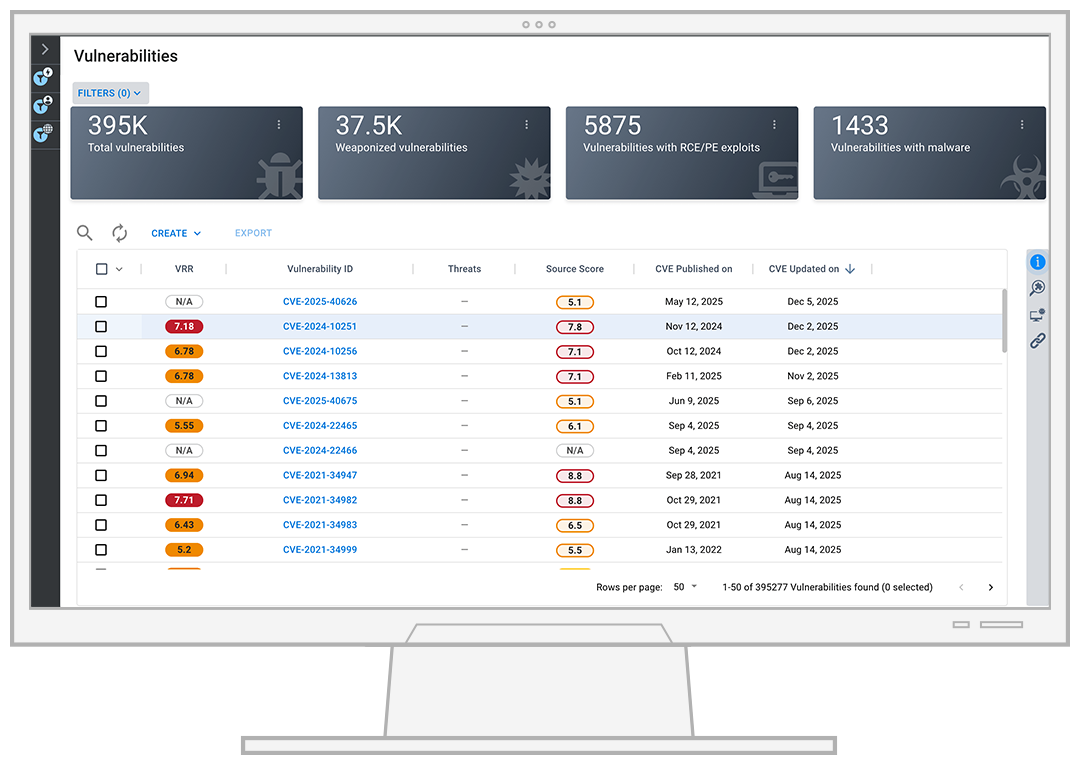Open the Rows per page selector
1080x765 pixels.
click(x=685, y=587)
